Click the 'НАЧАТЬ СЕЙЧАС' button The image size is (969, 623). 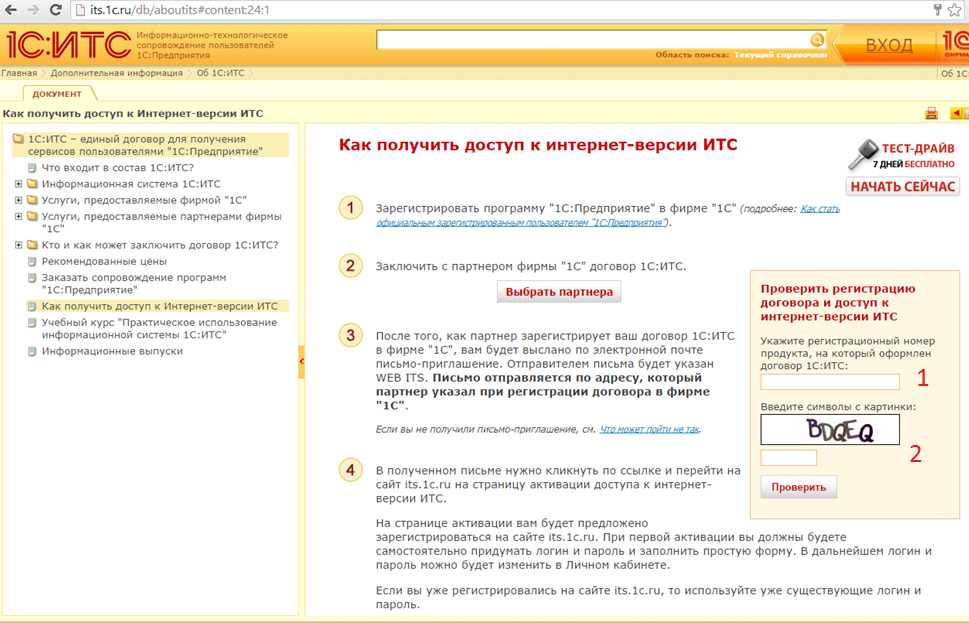(x=903, y=187)
